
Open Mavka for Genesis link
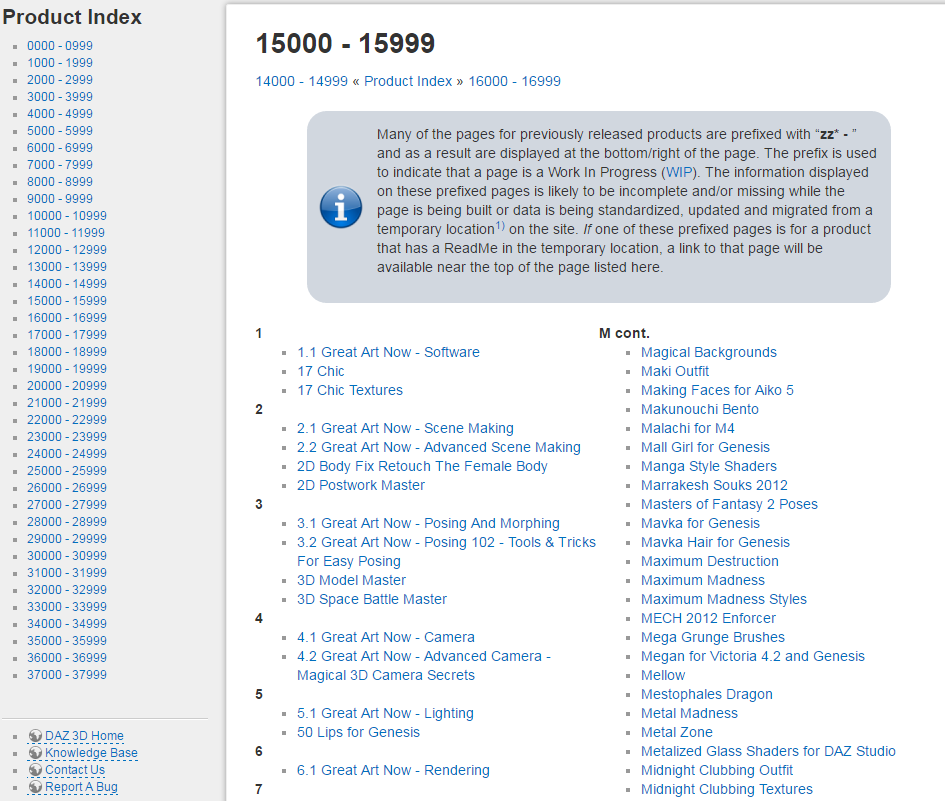[x=700, y=523]
